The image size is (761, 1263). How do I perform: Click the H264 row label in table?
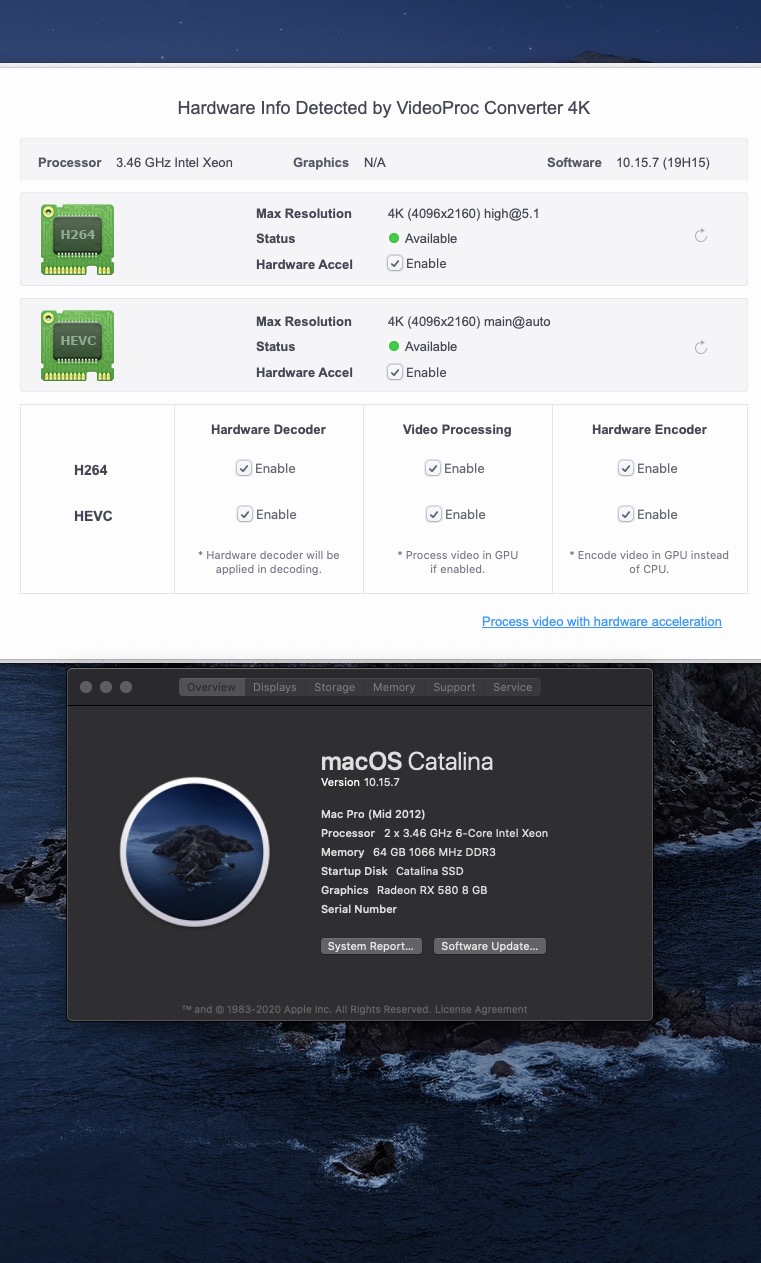tap(91, 470)
